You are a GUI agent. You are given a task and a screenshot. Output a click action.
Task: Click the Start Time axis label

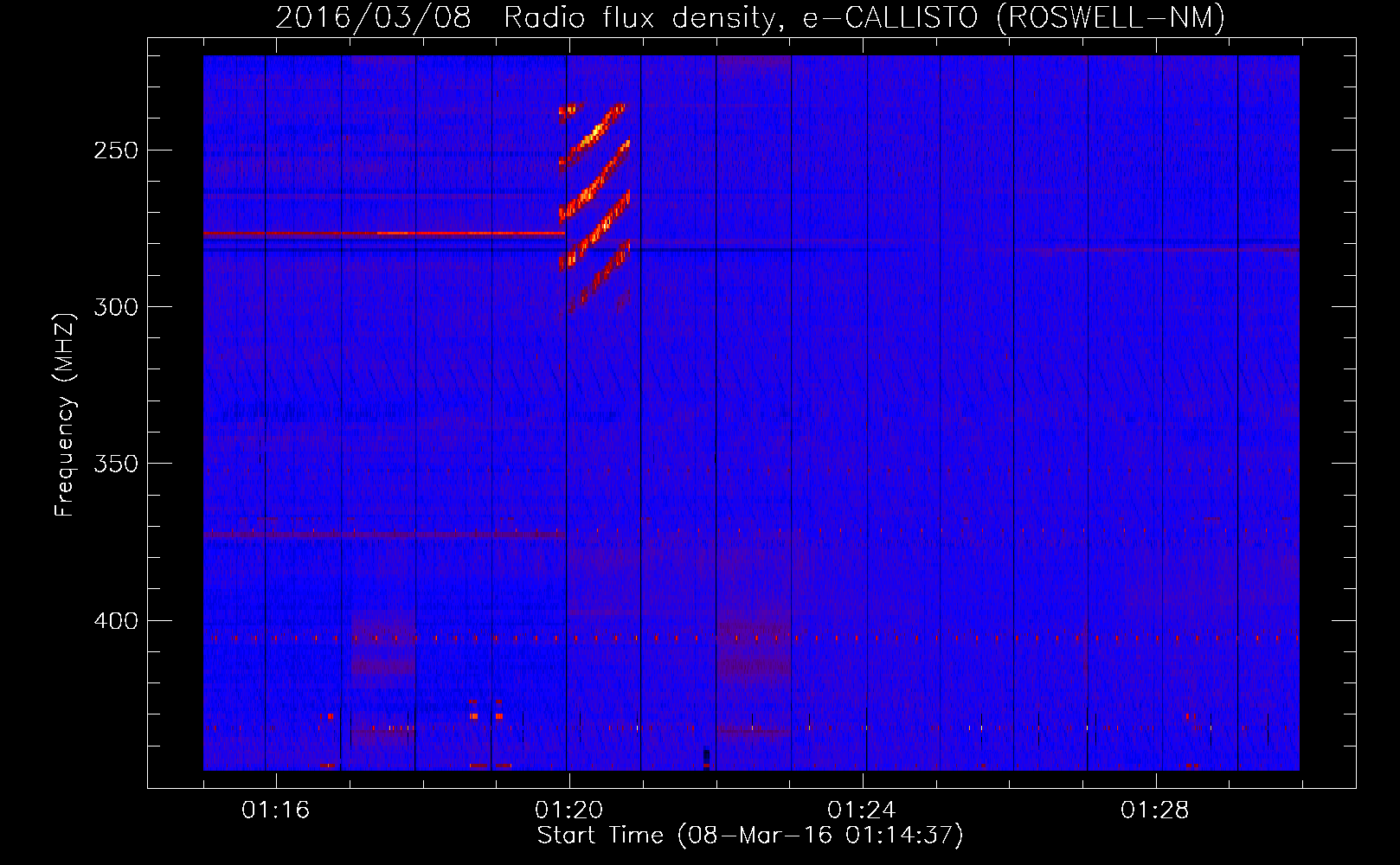[750, 836]
